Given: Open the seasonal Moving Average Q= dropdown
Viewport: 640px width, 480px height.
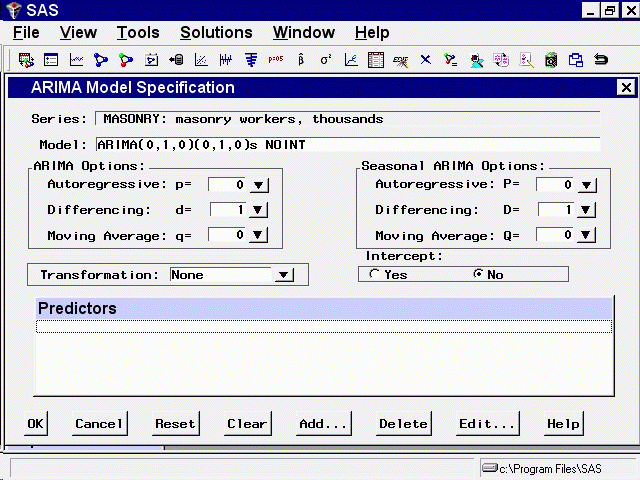Looking at the screenshot, I should click(x=587, y=235).
